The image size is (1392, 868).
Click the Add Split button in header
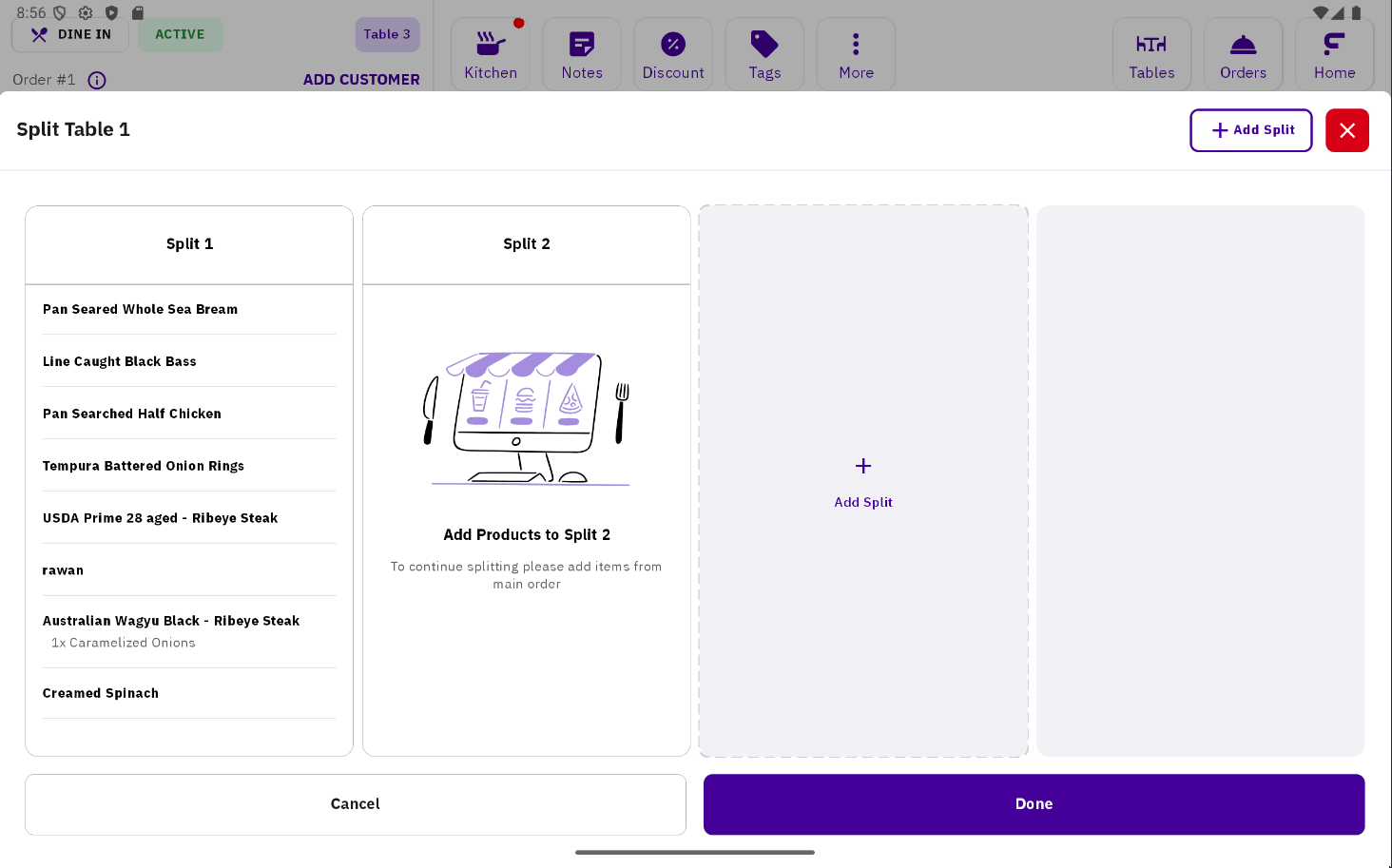click(1250, 130)
